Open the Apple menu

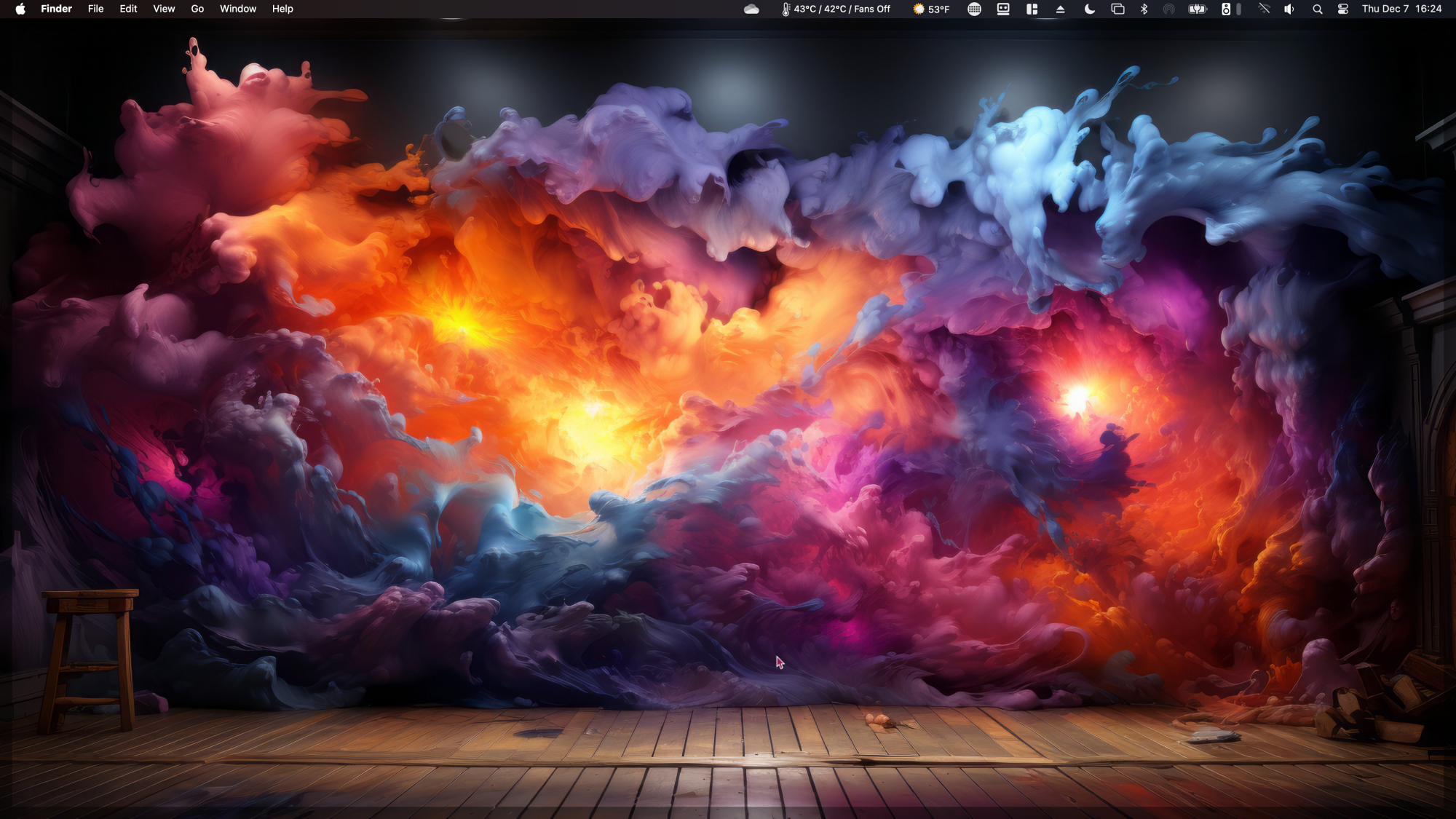(20, 9)
